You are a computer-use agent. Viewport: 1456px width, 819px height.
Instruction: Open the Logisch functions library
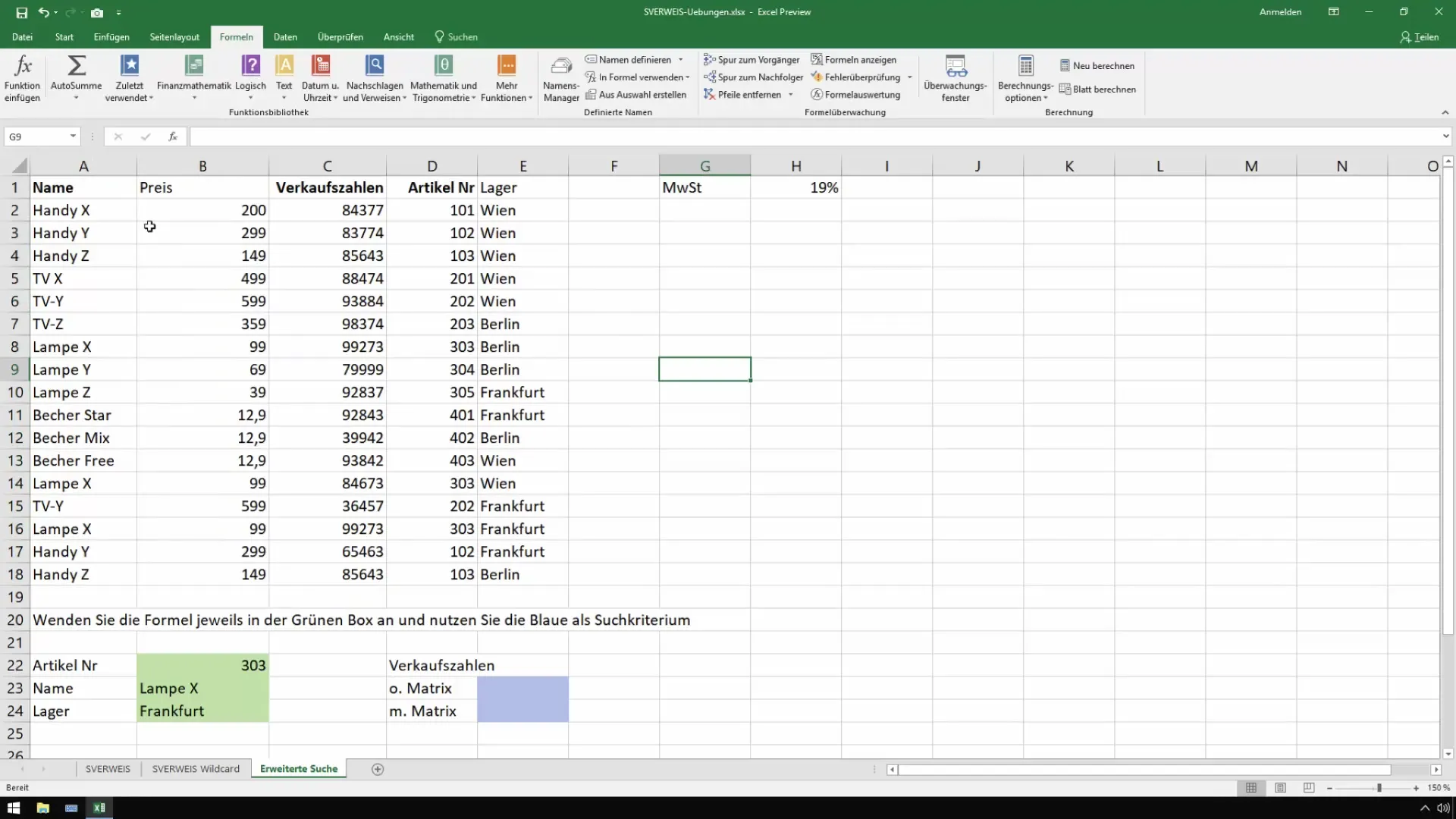point(251,78)
